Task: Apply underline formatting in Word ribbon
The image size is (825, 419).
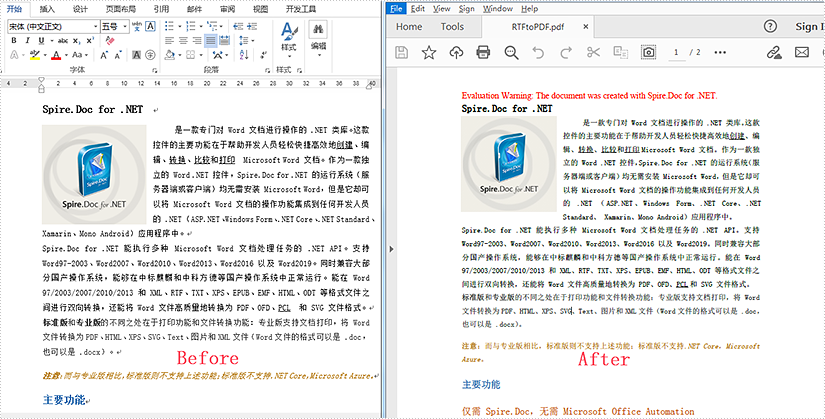Action: click(x=41, y=41)
